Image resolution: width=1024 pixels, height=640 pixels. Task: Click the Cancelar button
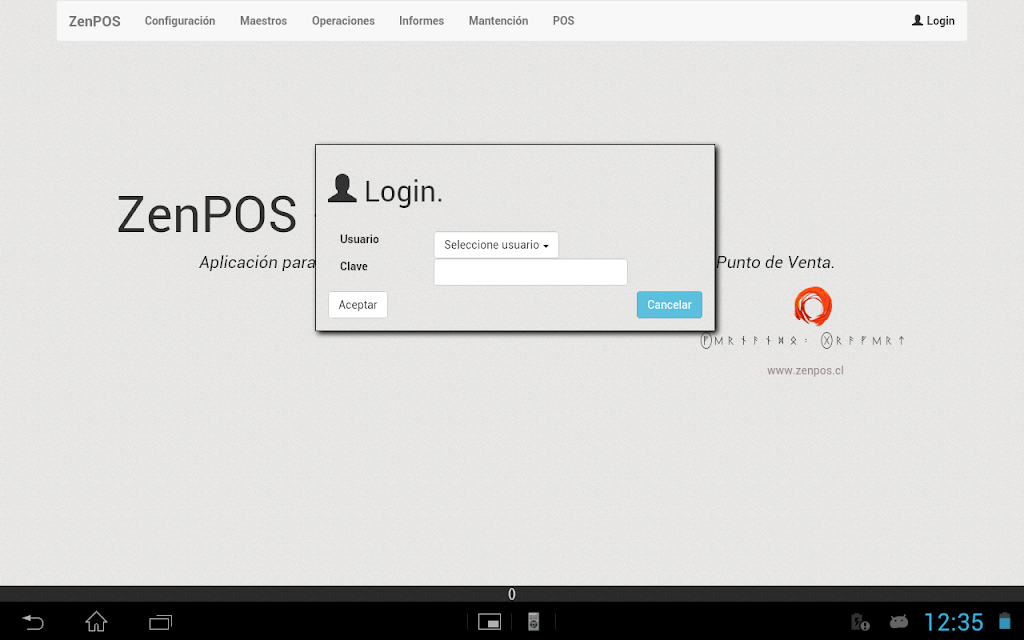669,305
